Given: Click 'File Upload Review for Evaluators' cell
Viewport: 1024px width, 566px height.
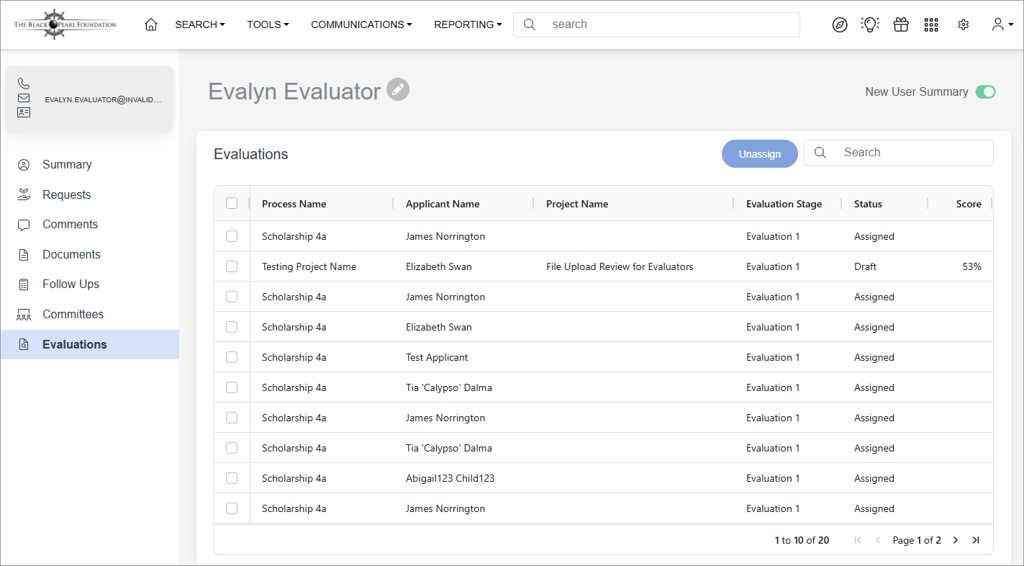Looking at the screenshot, I should click(619, 266).
